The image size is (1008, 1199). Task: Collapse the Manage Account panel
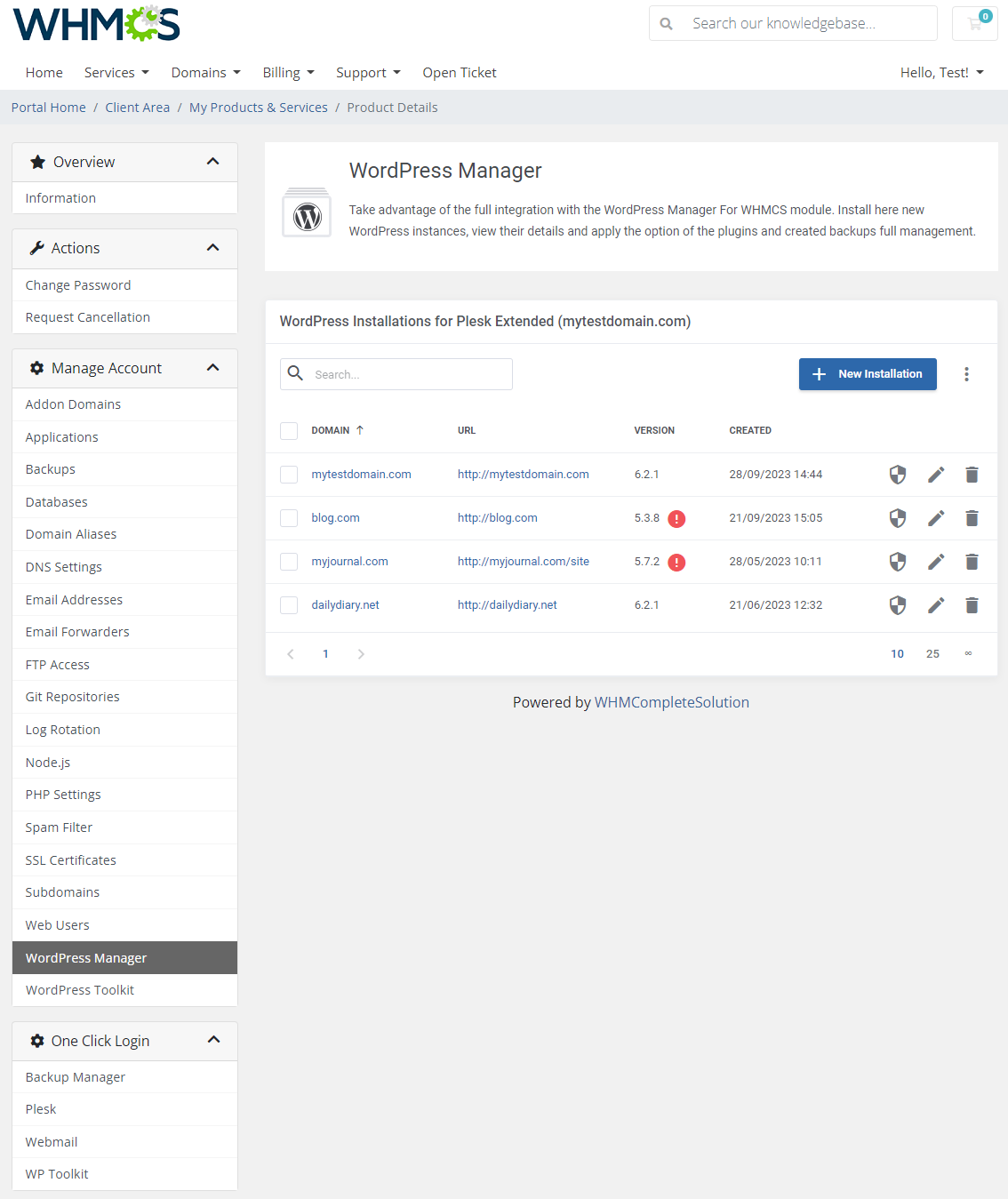point(213,367)
